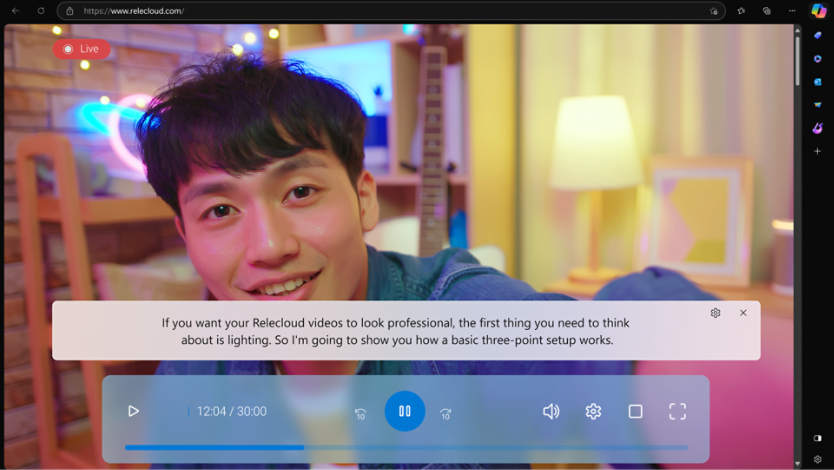Viewport: 834px width, 470px height.
Task: Mute the video with the speaker icon
Action: coord(551,411)
